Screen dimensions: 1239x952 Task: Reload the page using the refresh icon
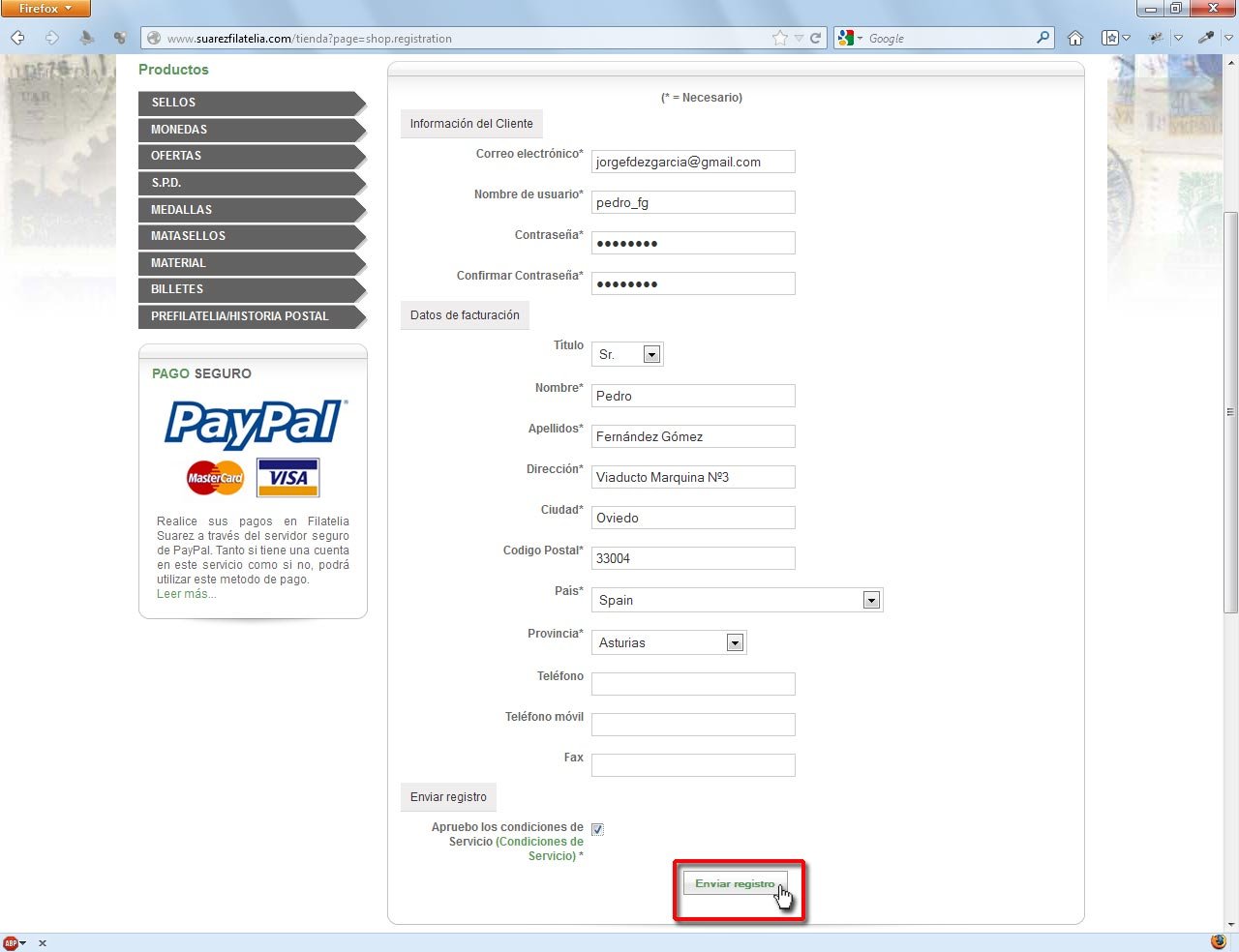pos(816,38)
